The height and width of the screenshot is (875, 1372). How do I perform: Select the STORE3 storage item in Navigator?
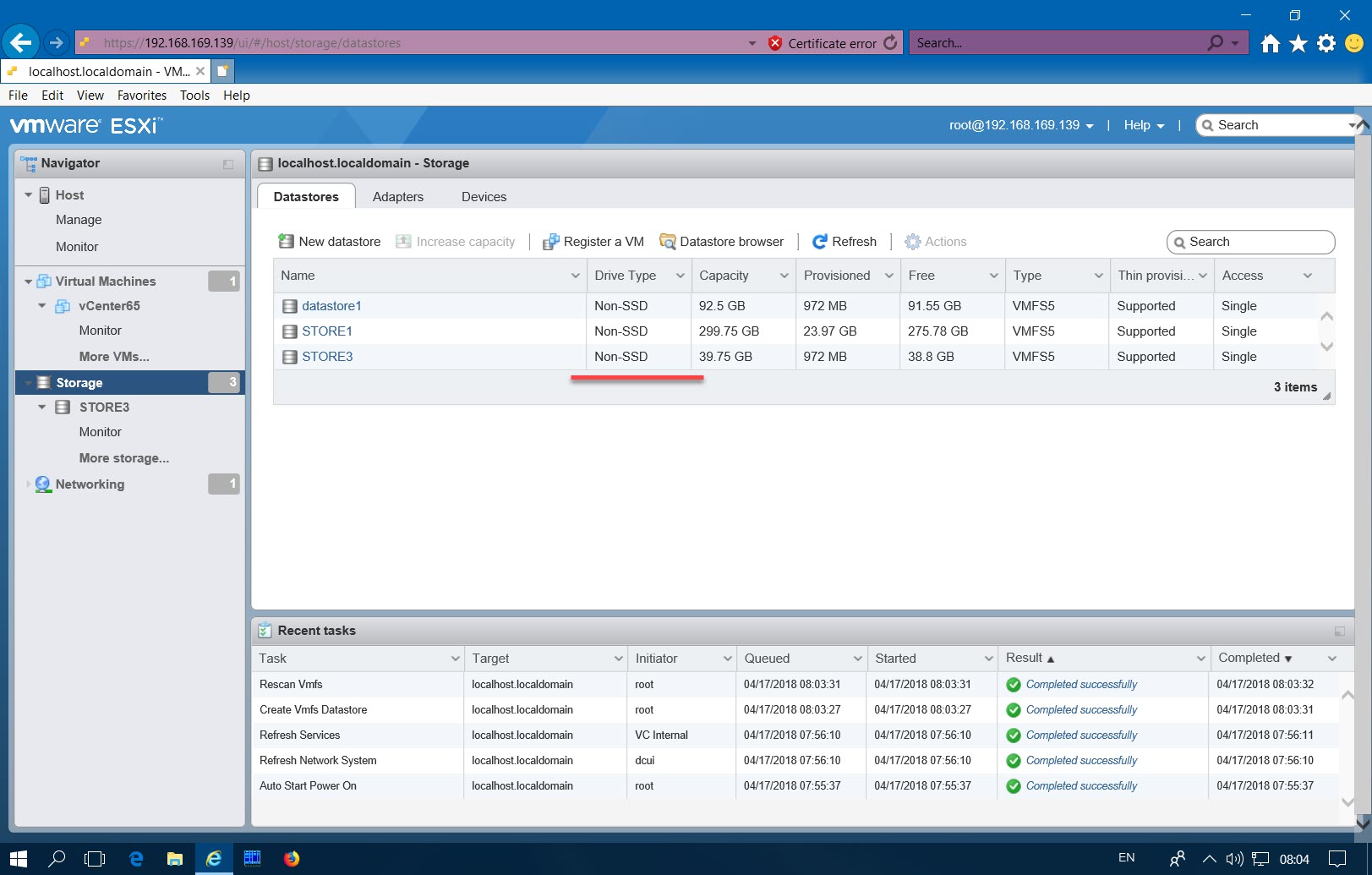(x=105, y=407)
